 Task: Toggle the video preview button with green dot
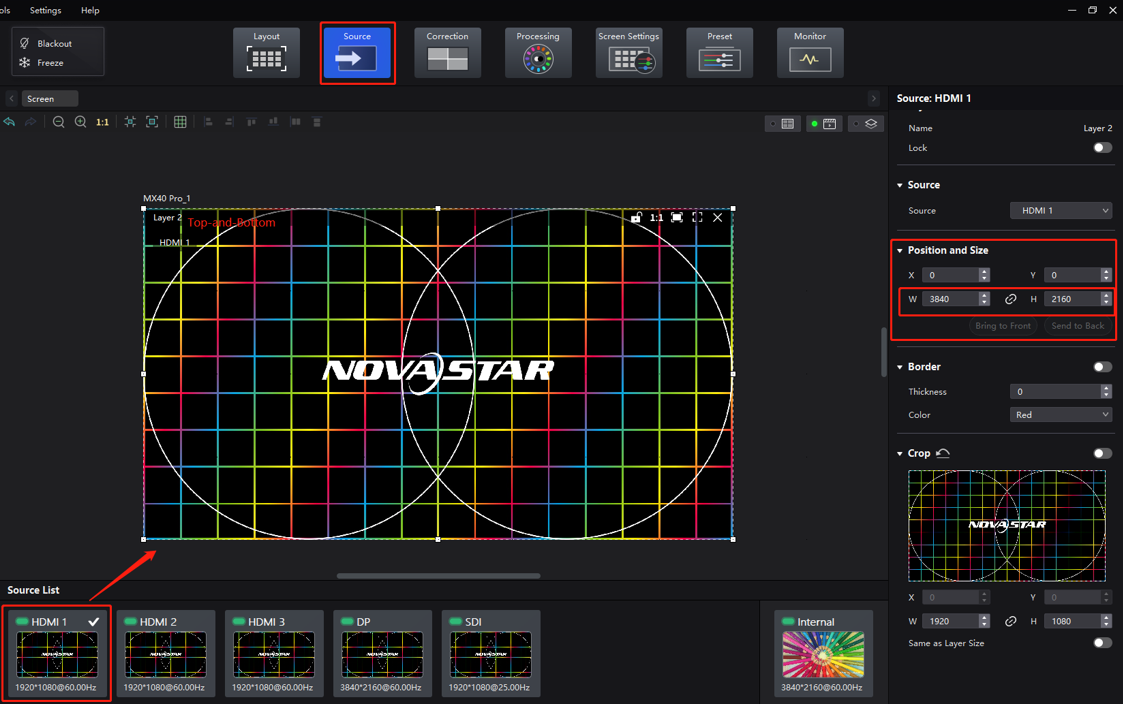point(824,124)
